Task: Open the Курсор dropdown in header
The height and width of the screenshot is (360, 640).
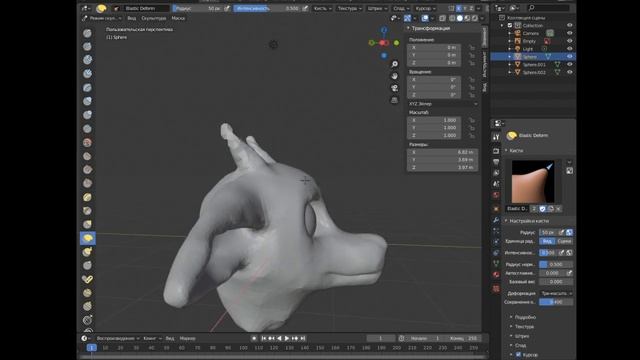Action: 425,8
